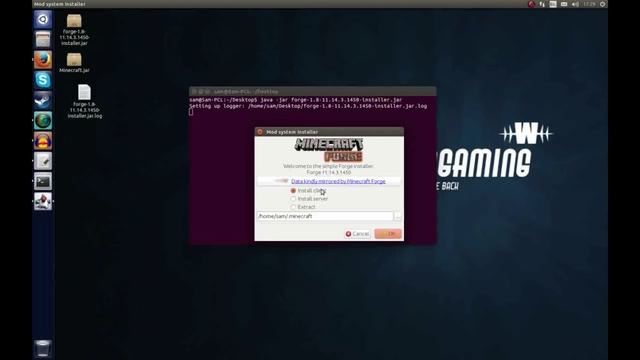Screen dimensions: 640x360
Task: Select Install client option
Action: click(309, 191)
